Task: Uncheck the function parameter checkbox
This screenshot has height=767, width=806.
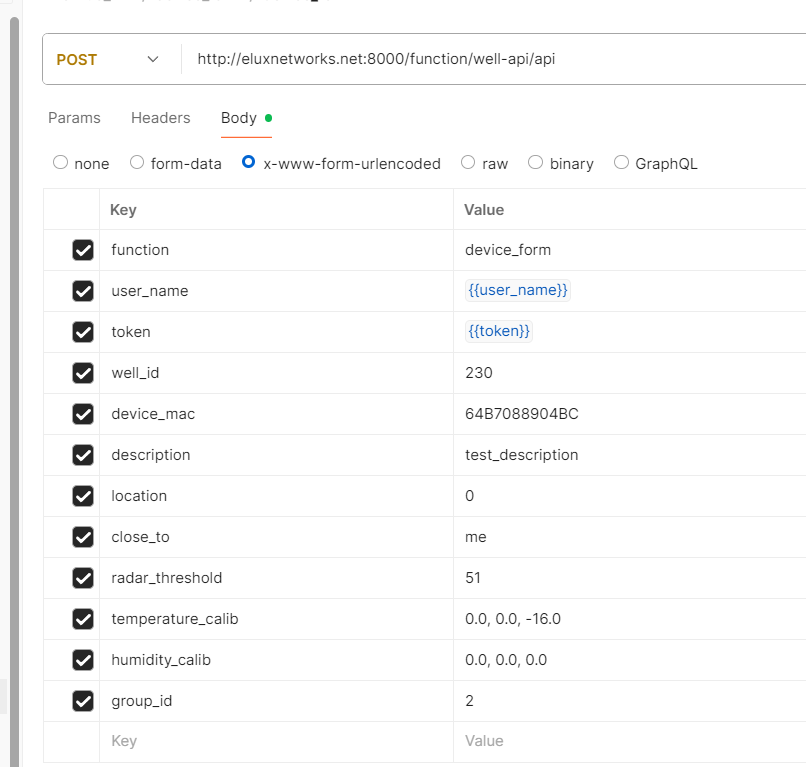Action: (83, 250)
